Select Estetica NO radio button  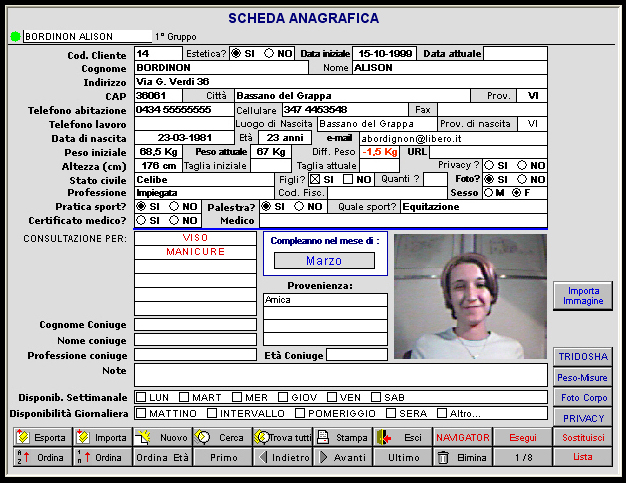(x=269, y=53)
